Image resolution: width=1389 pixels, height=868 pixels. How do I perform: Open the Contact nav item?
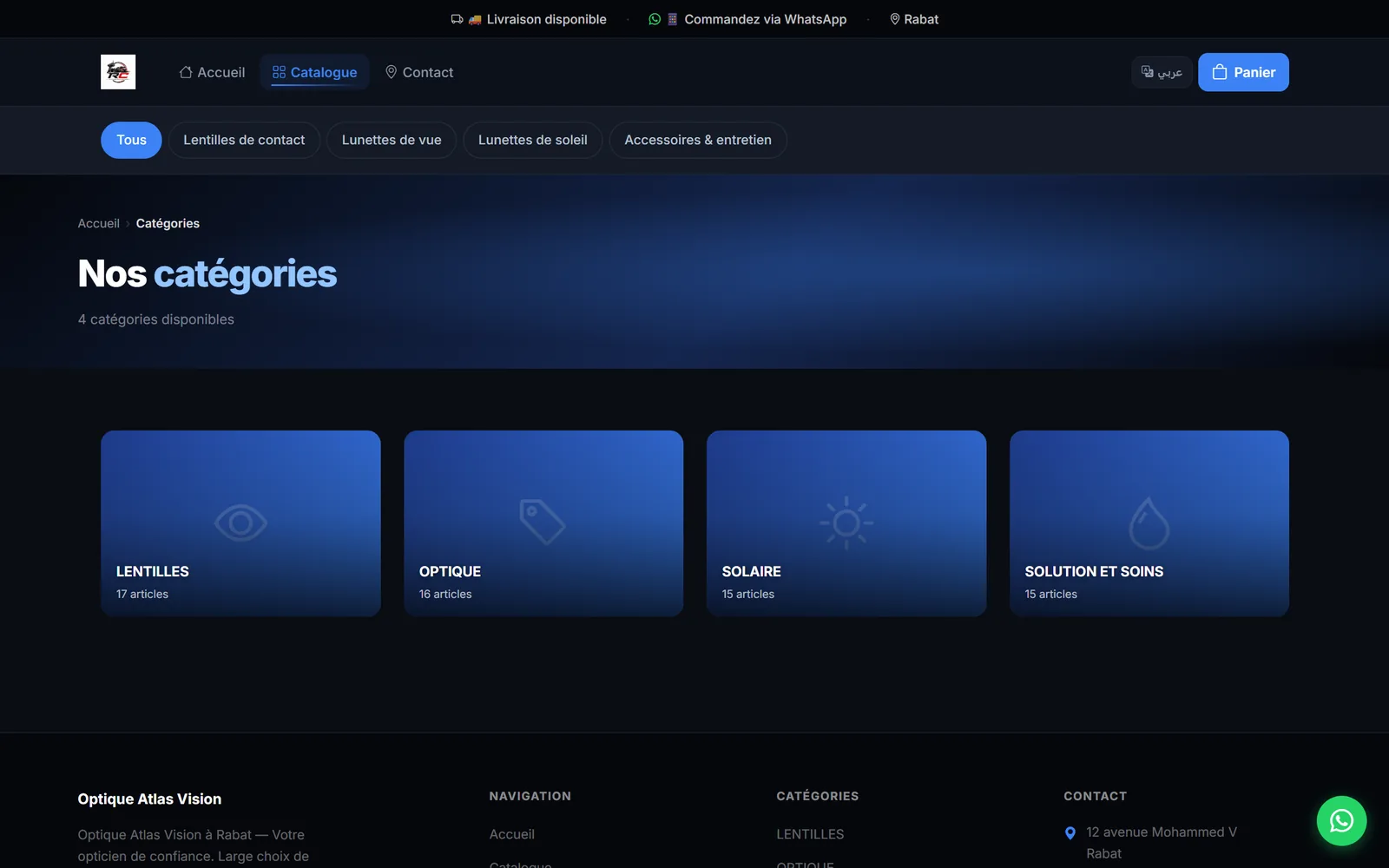[x=419, y=72]
